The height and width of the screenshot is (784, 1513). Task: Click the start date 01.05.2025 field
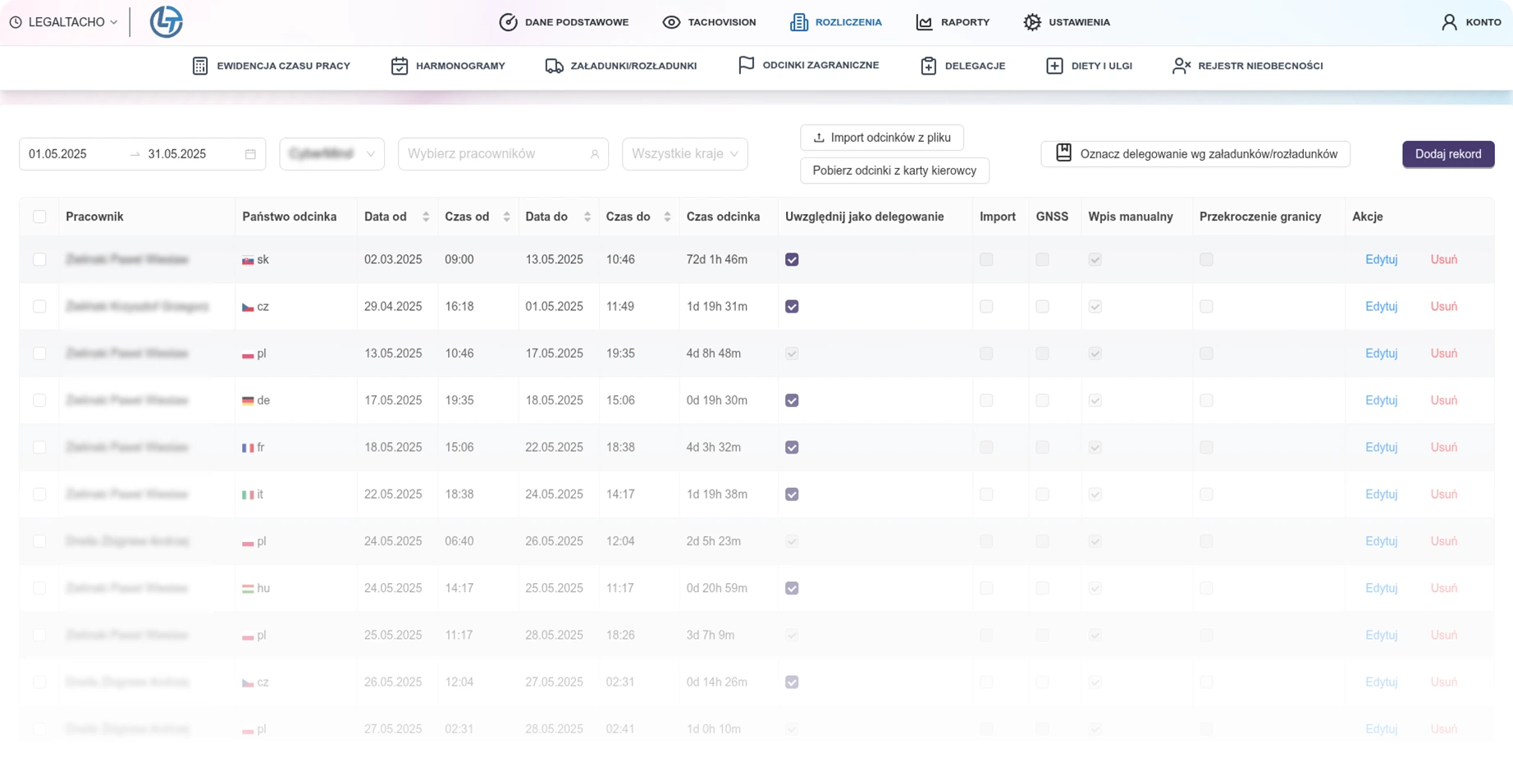[x=58, y=154]
